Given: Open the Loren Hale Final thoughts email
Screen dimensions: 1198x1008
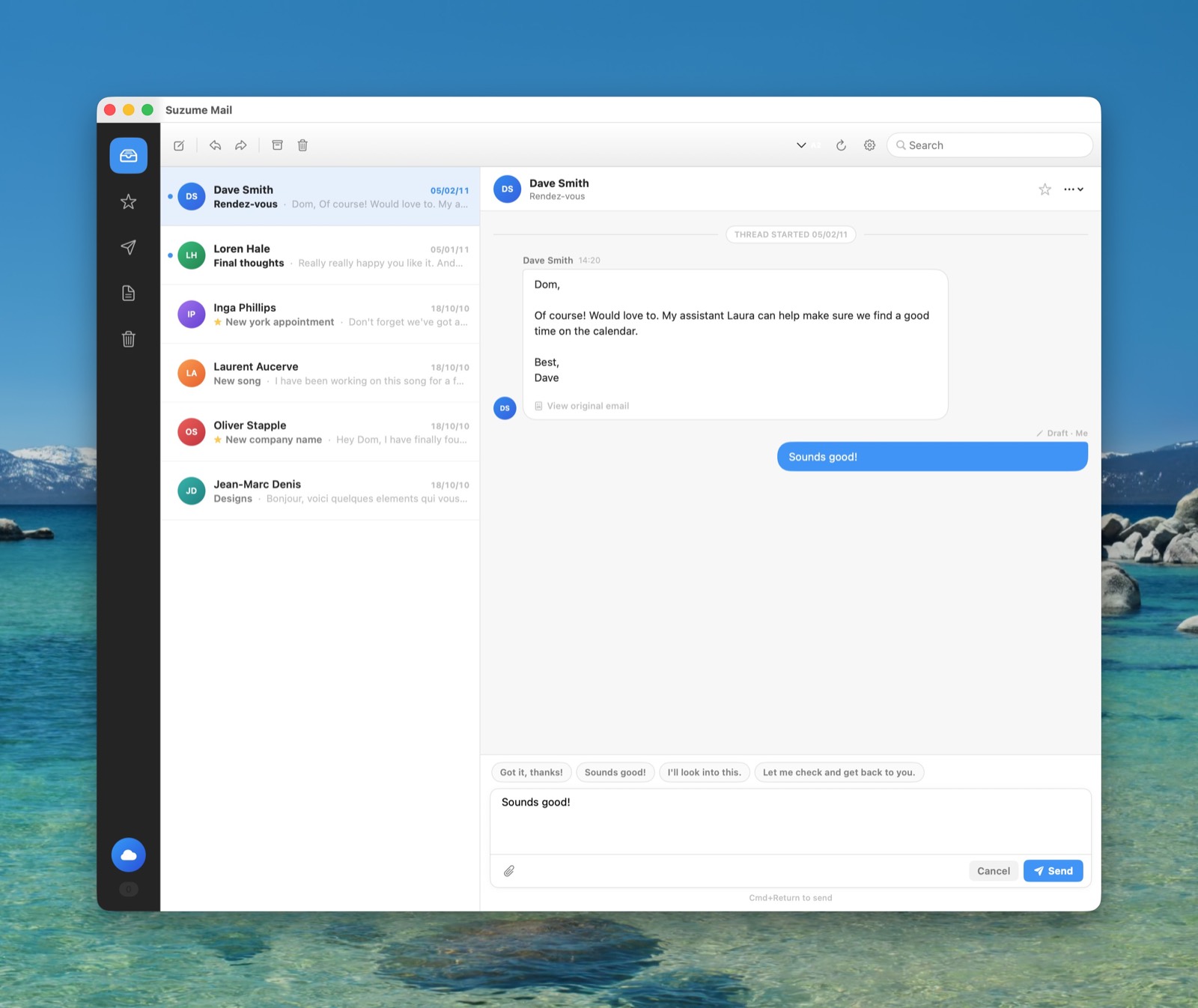Looking at the screenshot, I should point(320,255).
